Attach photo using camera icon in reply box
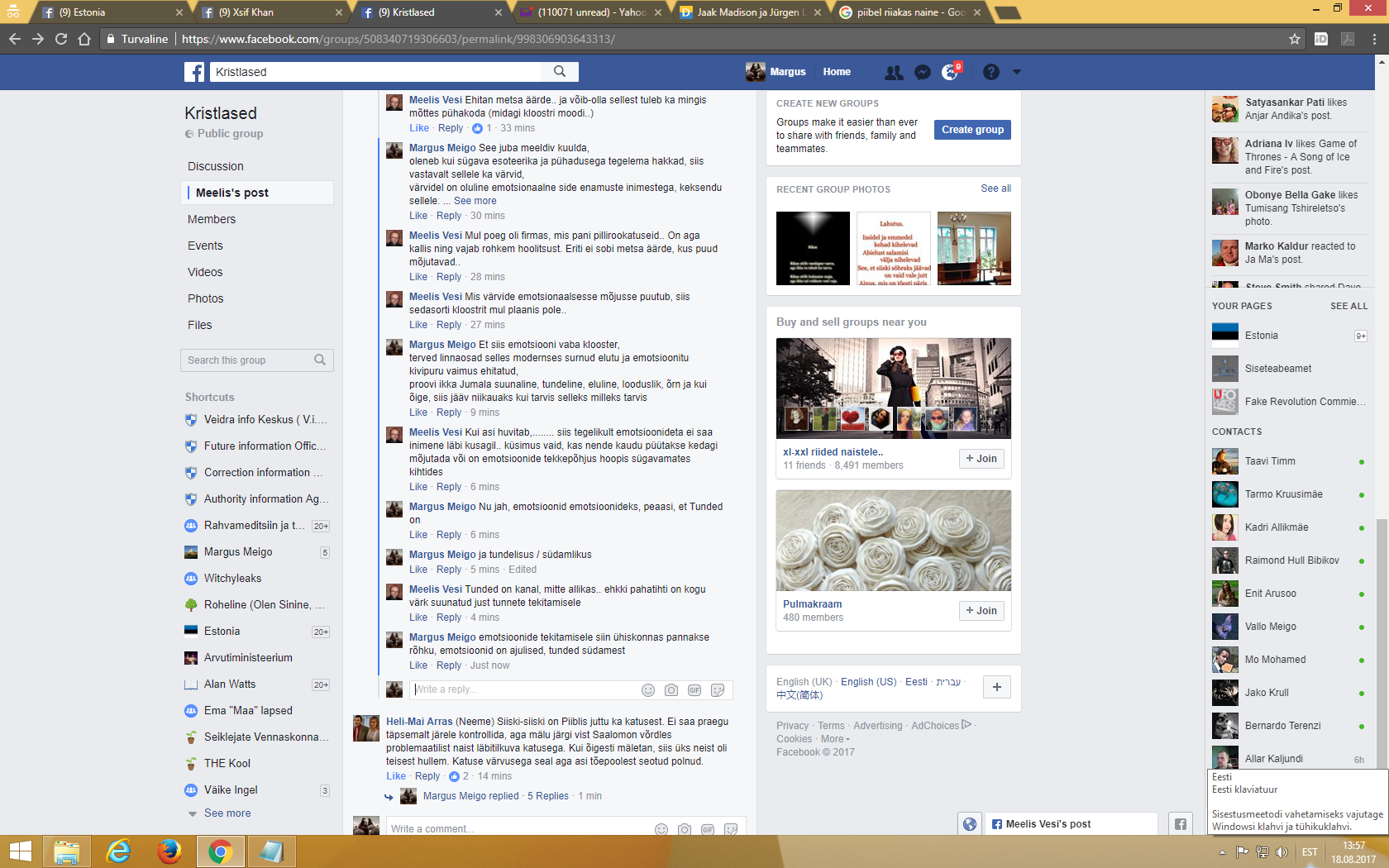This screenshot has height=868, width=1389. [671, 690]
